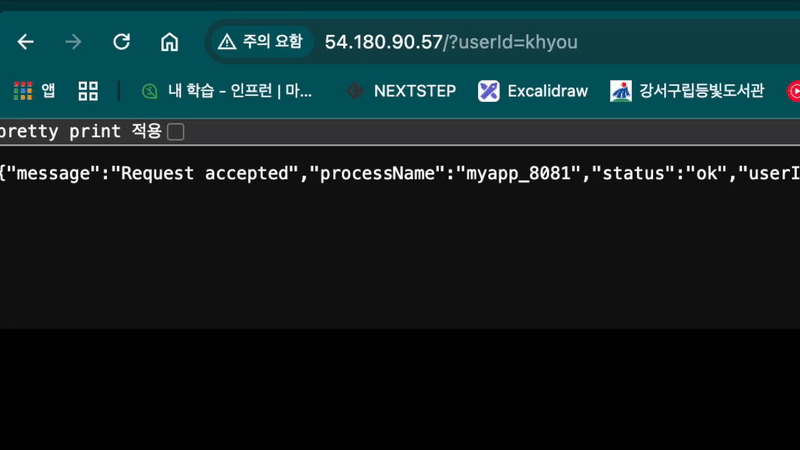800x450 pixels.
Task: Open the 강서구립등빛도서관 library bookmark icon
Action: pos(621,91)
